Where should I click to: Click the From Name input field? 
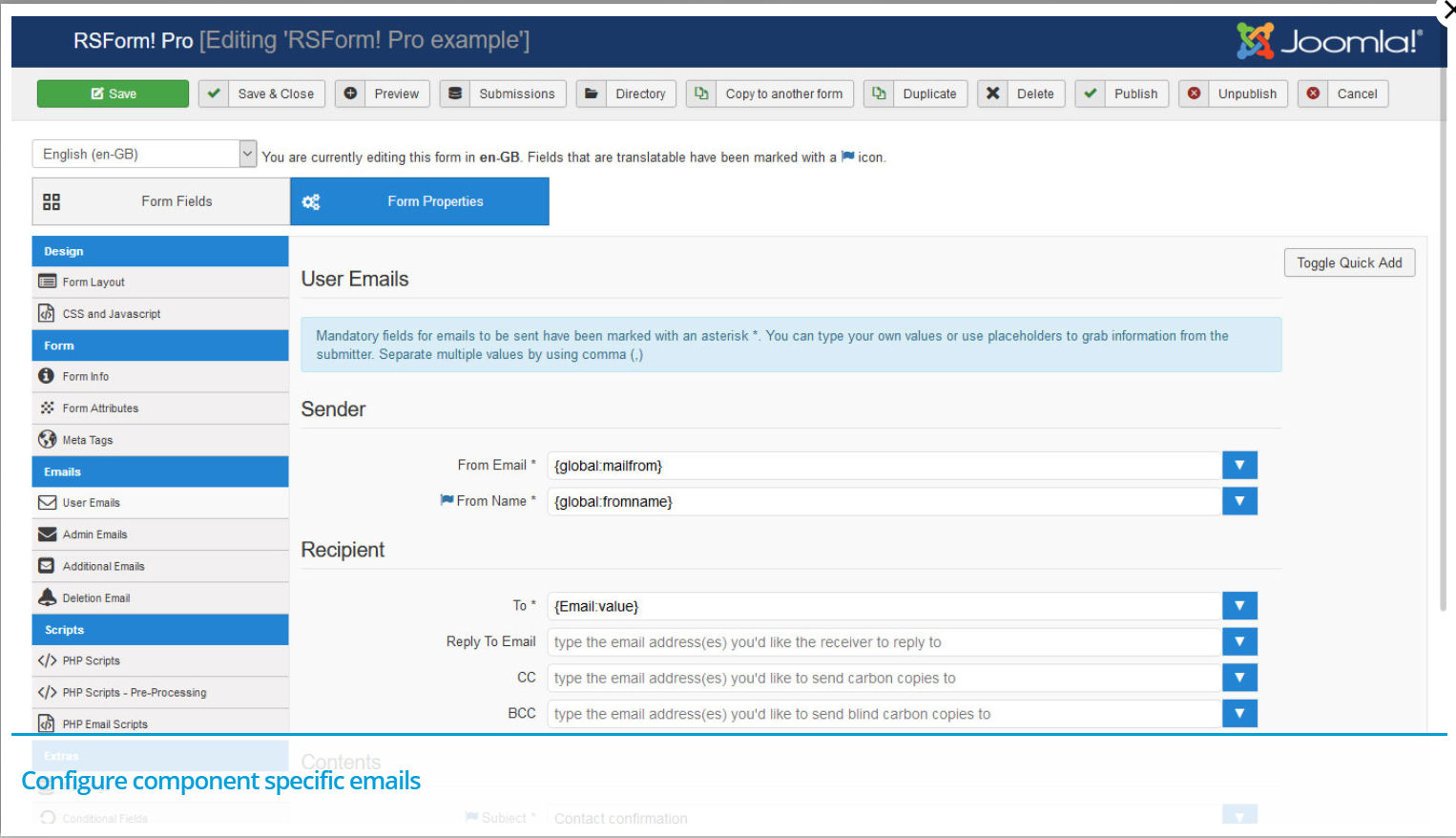[x=884, y=501]
